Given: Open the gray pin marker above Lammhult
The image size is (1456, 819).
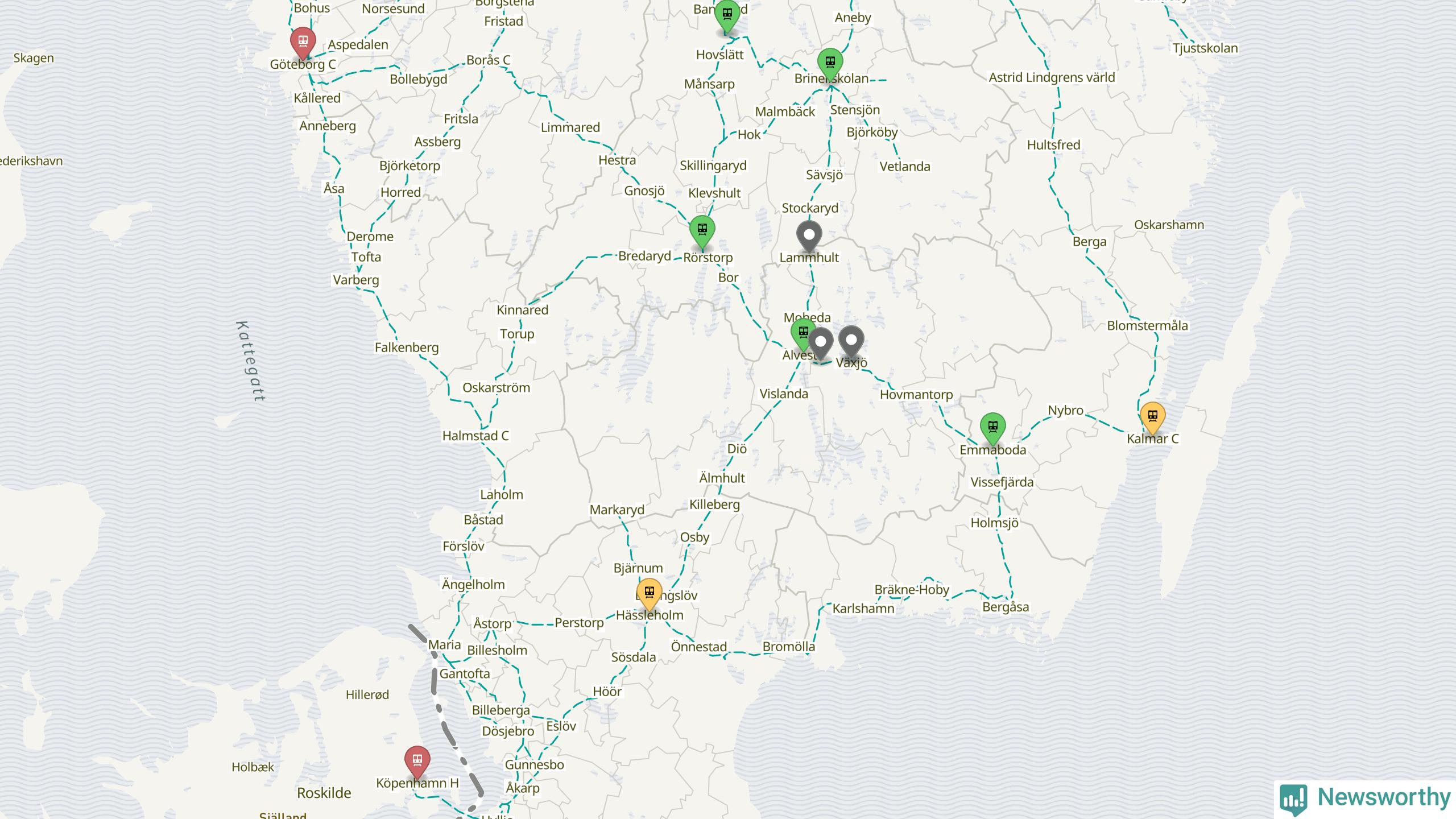Looking at the screenshot, I should [809, 237].
